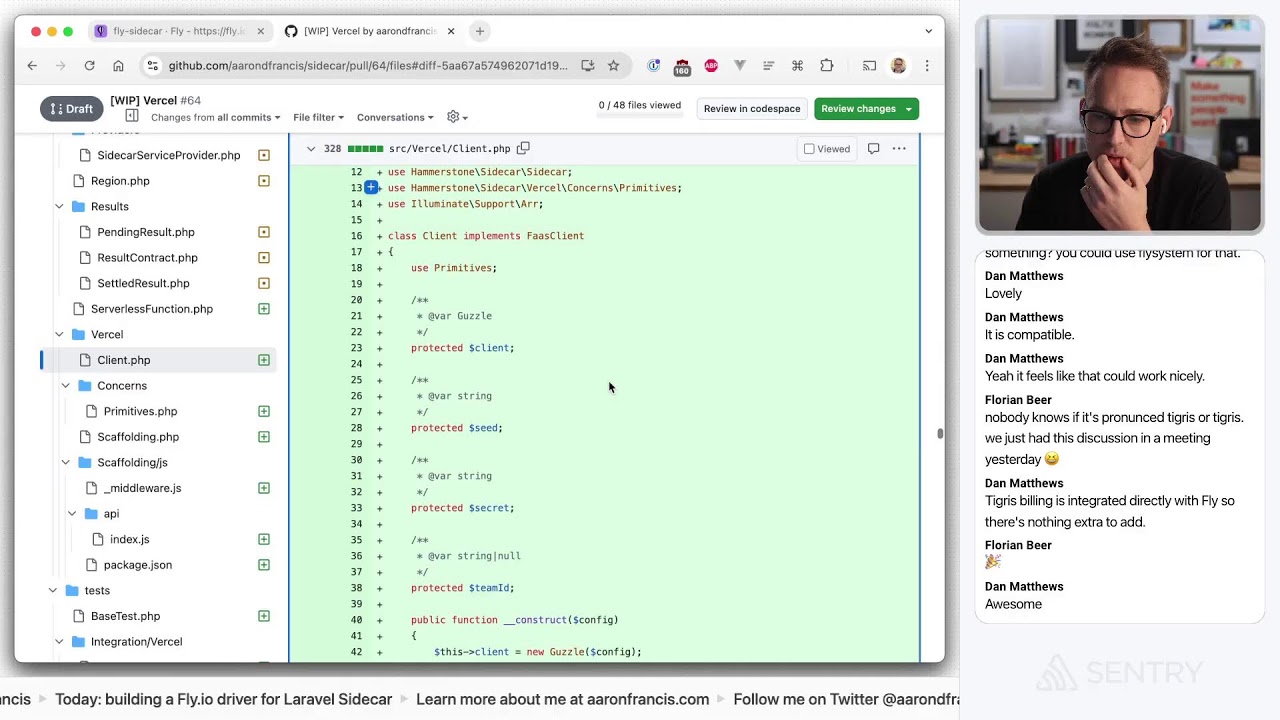
Task: Reload the page with the refresh icon
Action: [x=89, y=65]
